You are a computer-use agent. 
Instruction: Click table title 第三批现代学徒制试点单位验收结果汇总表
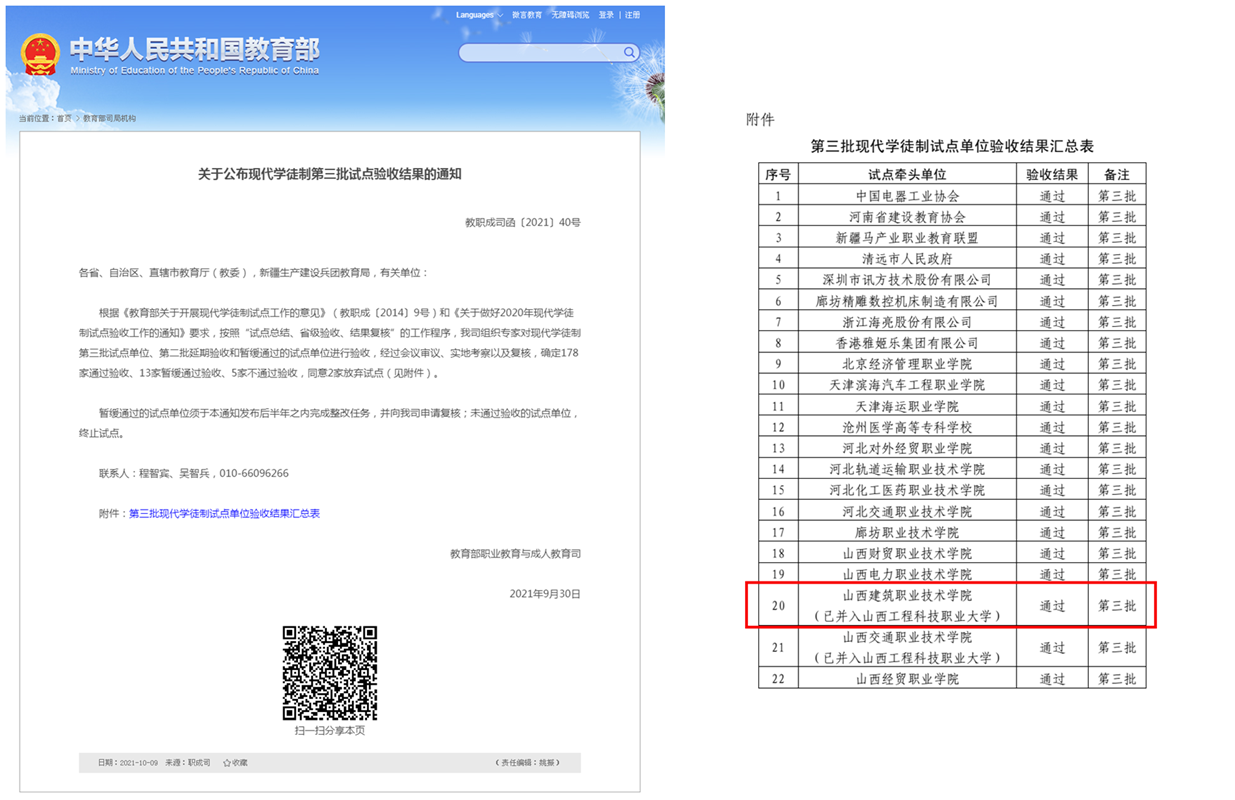952,145
